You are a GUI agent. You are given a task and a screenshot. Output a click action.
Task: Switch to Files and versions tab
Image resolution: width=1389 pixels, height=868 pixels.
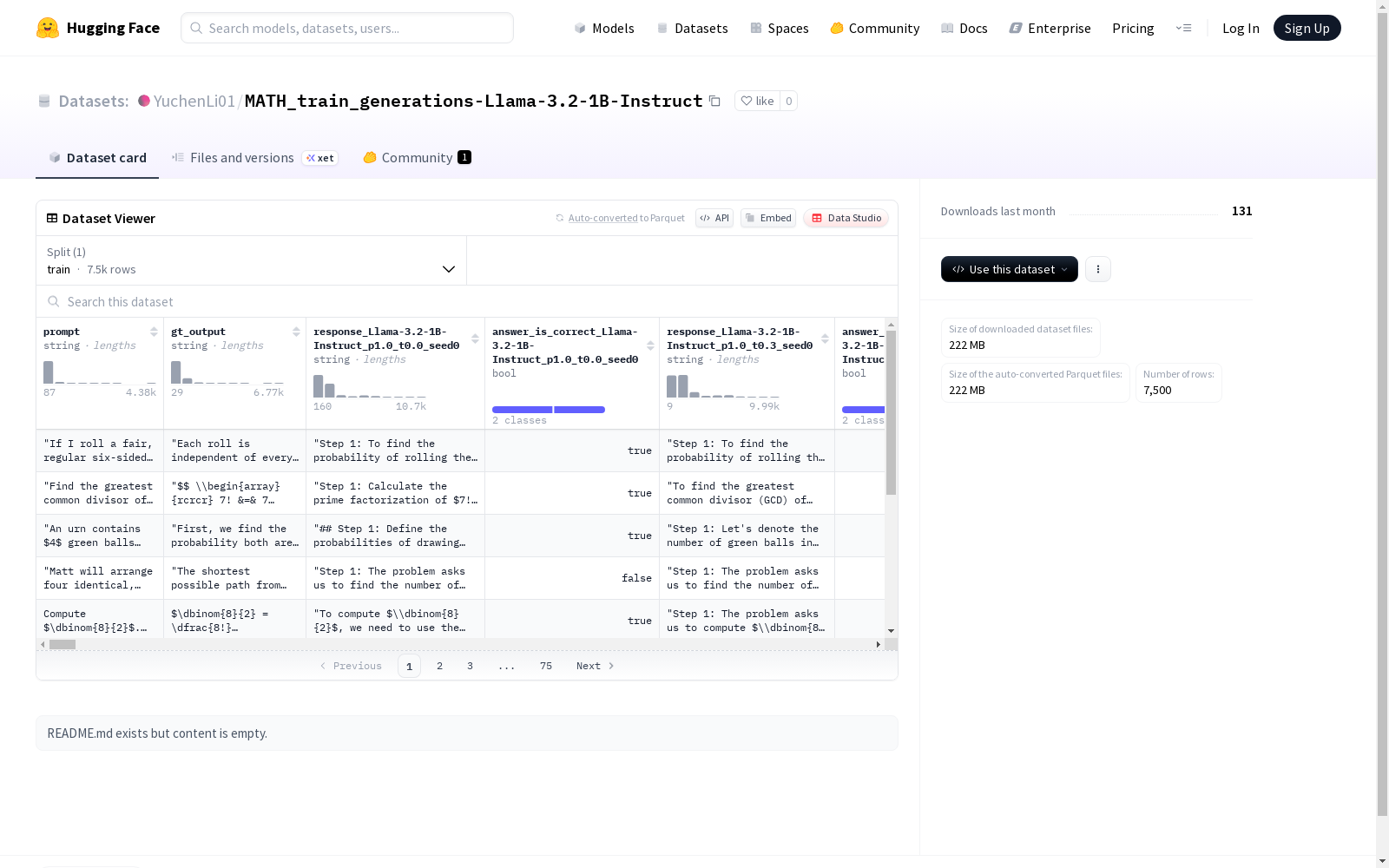point(254,157)
